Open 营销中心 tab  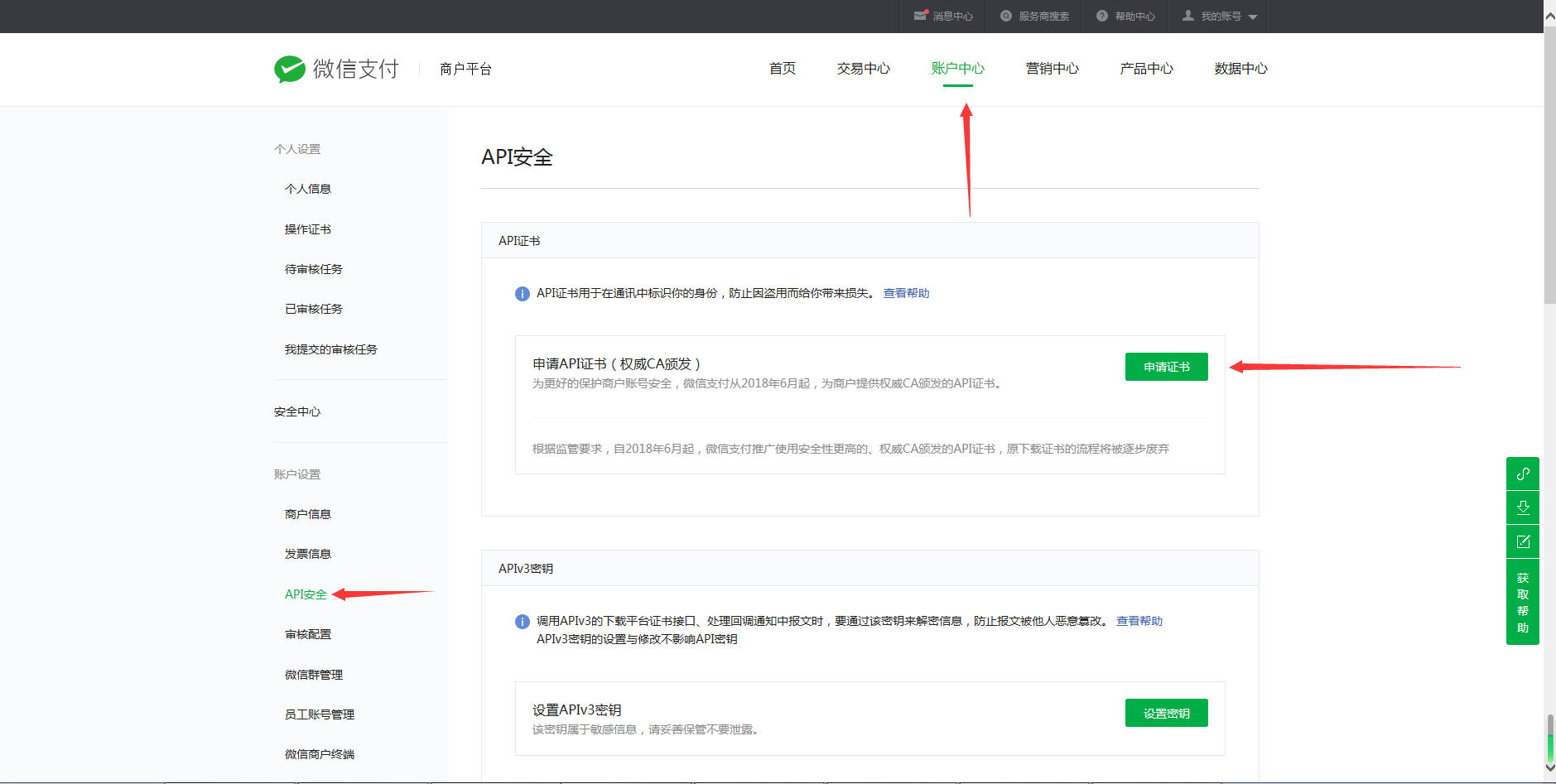pos(1053,69)
